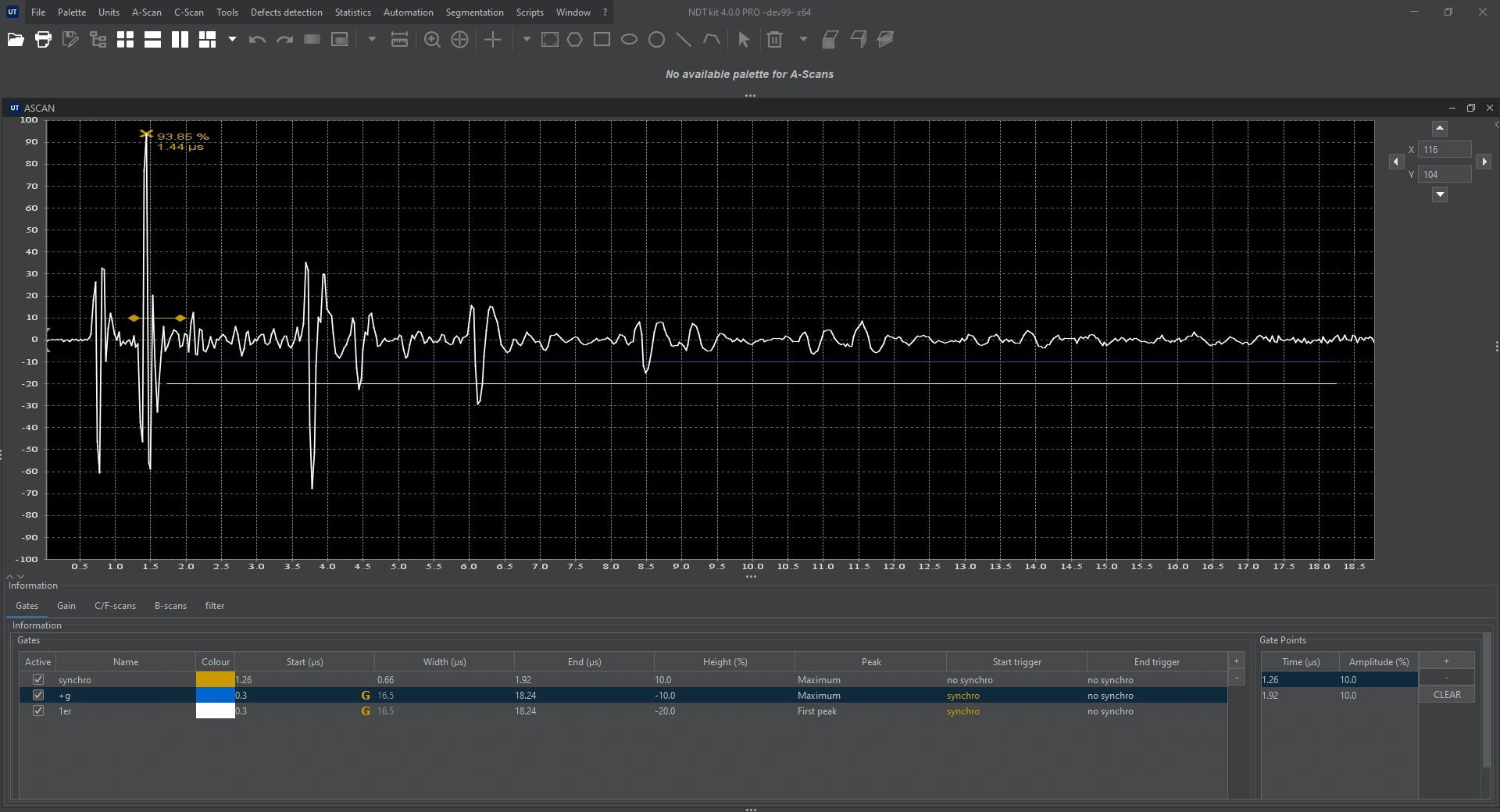Toggle Active checkbox for synchro gate
The image size is (1500, 812).
tap(37, 680)
